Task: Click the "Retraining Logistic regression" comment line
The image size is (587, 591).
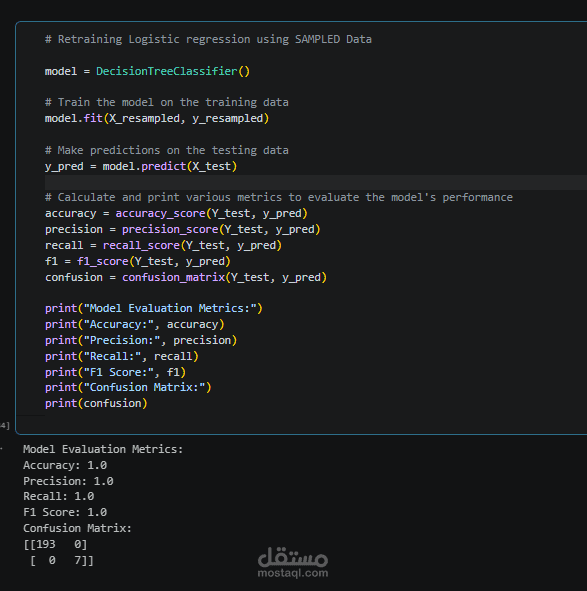Action: (208, 39)
